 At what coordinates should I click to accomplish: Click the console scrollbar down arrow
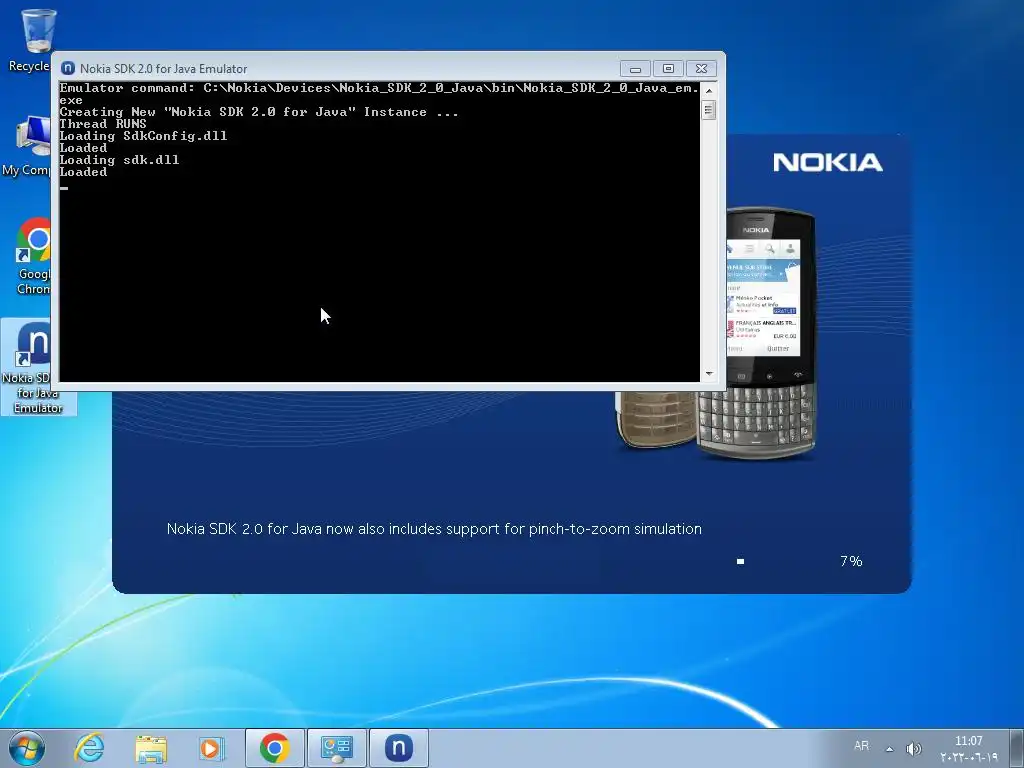tap(709, 374)
